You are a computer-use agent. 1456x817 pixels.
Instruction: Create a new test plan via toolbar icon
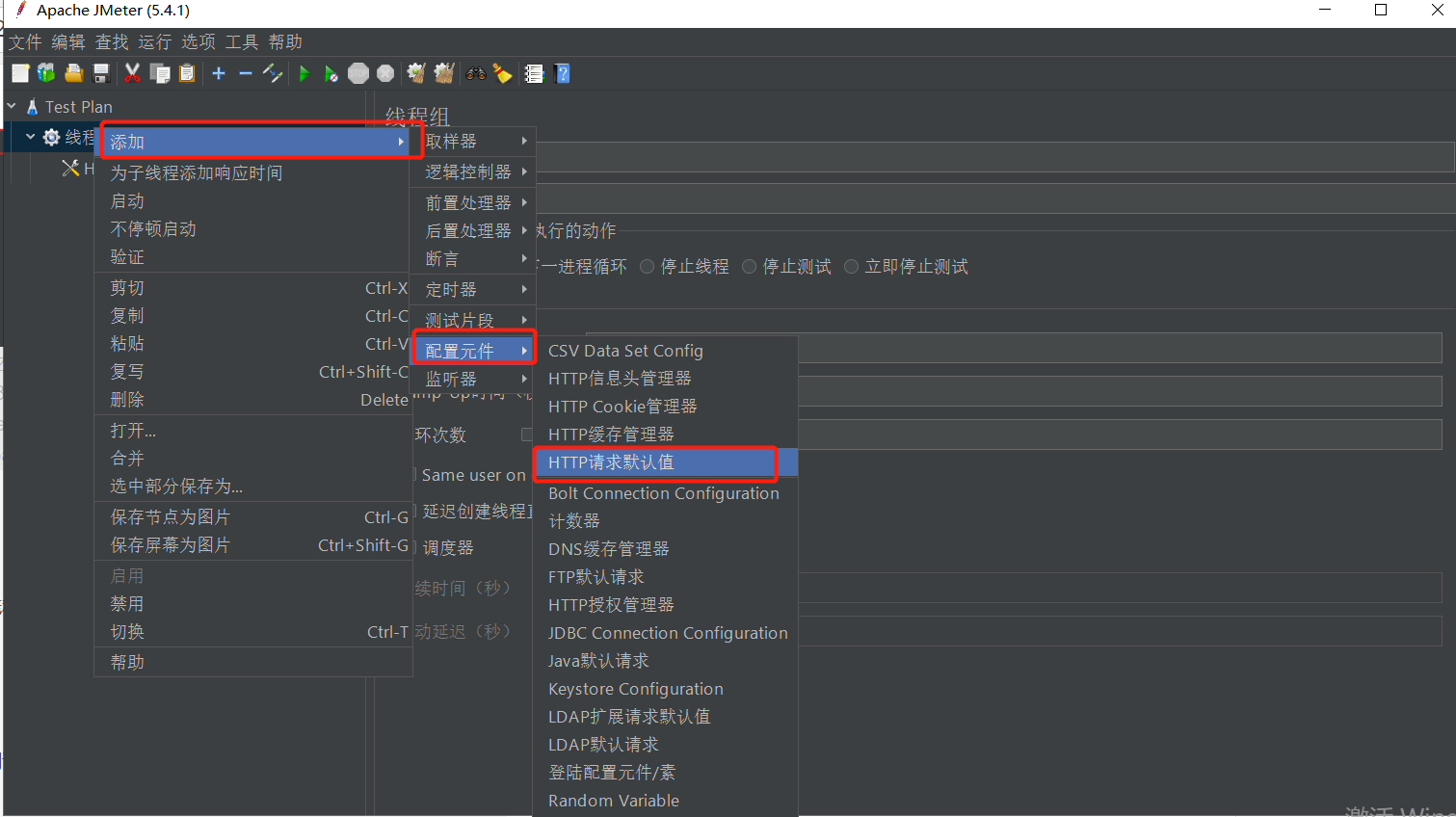click(20, 73)
